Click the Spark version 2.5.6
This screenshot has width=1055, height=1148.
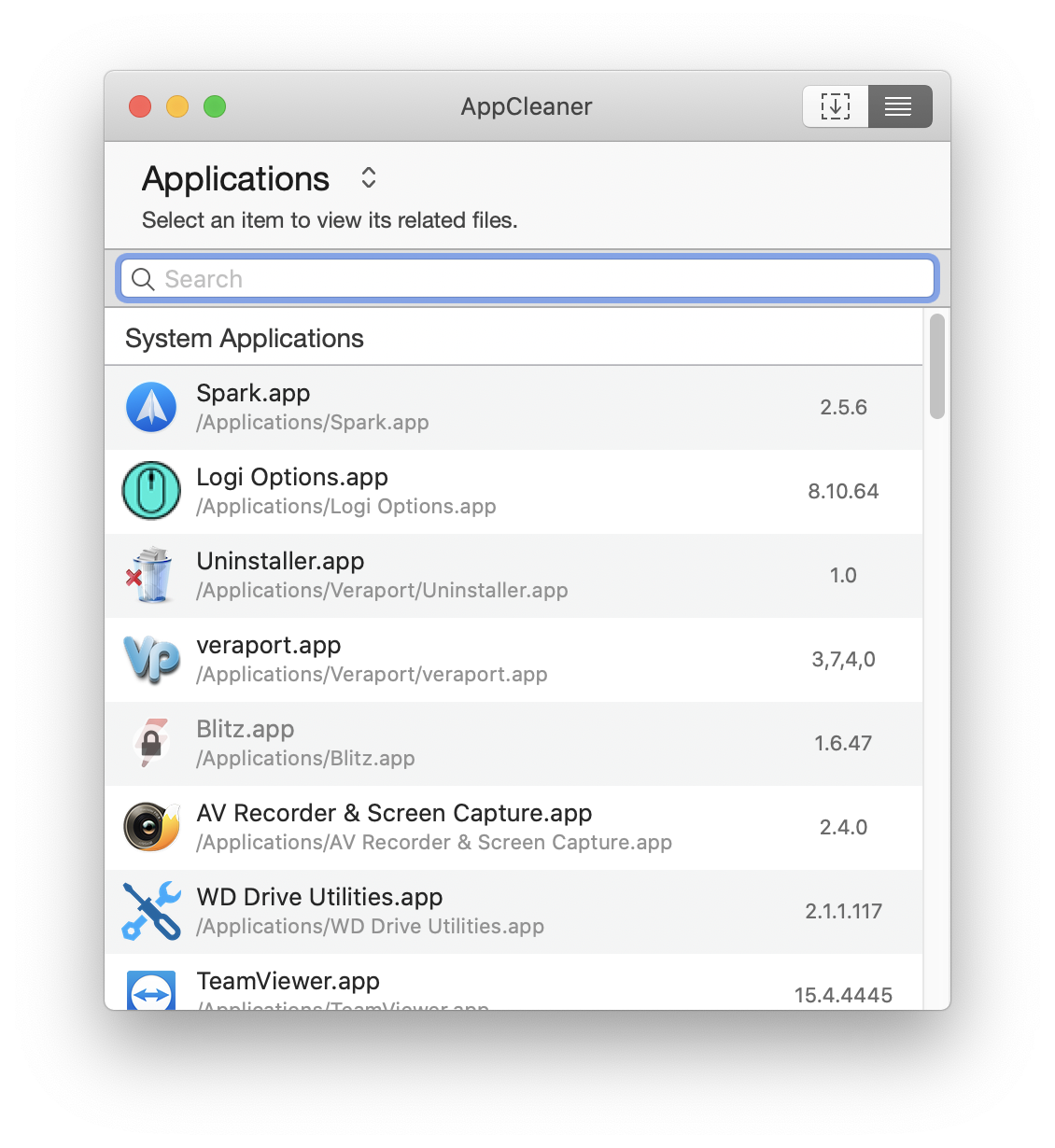(x=844, y=407)
